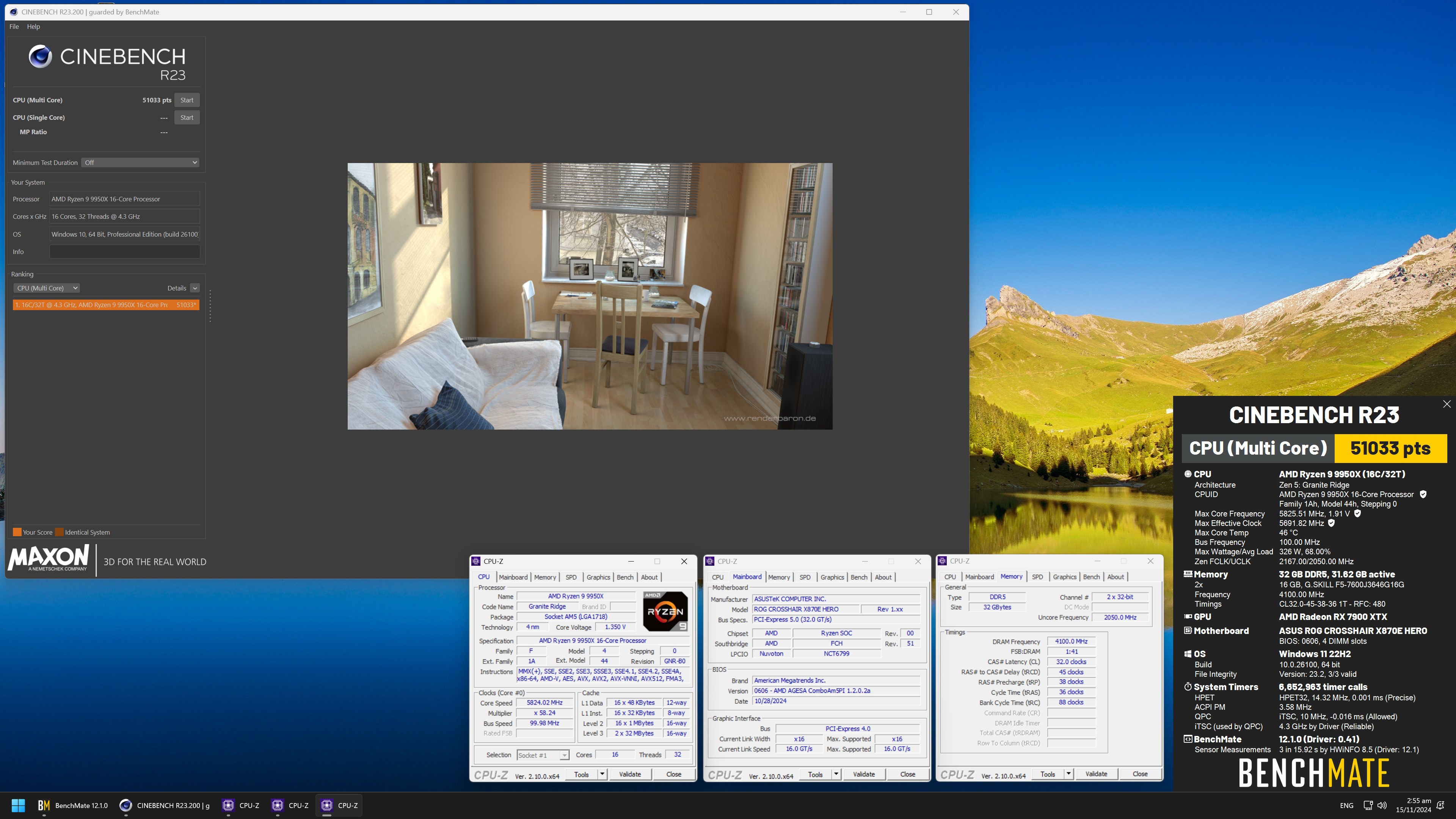This screenshot has height=819, width=1456.
Task: Click the CPU-Z CPU window title icon
Action: click(477, 561)
